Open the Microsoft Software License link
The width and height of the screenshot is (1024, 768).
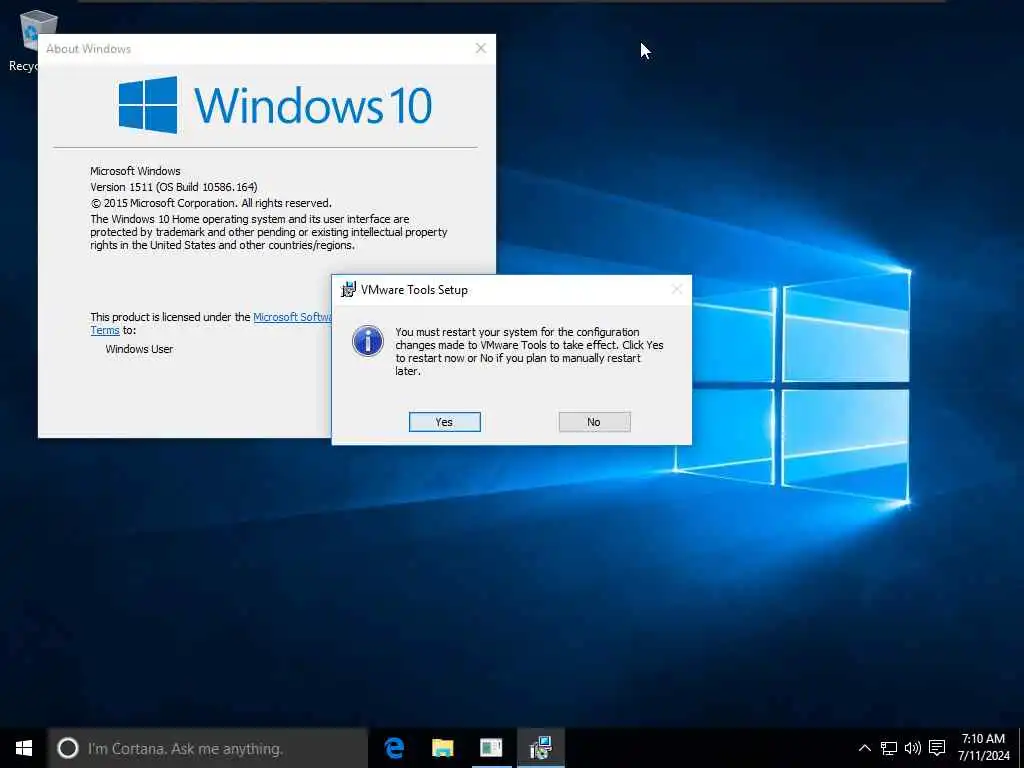292,317
